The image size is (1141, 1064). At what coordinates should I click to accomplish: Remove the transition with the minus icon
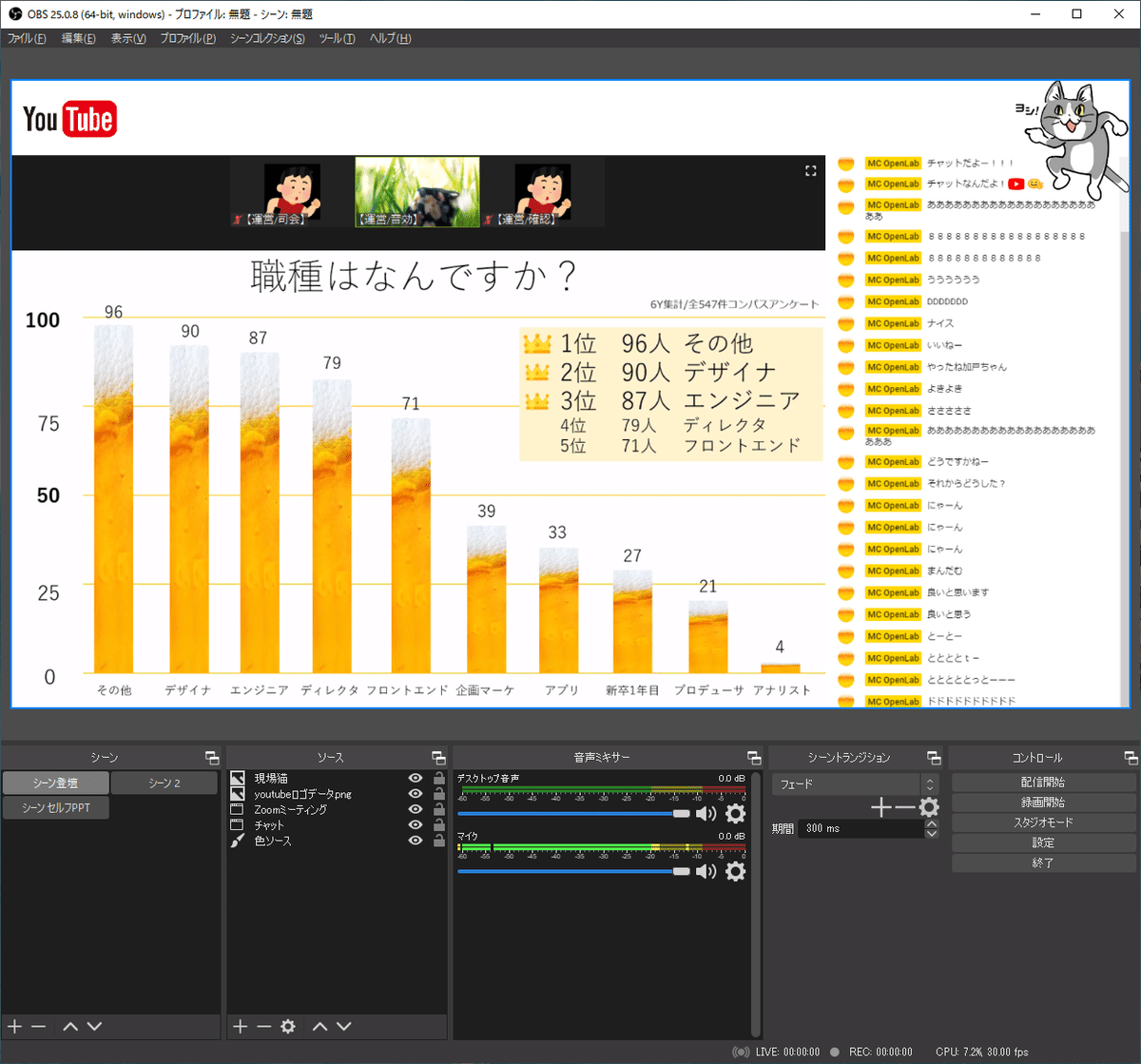905,807
